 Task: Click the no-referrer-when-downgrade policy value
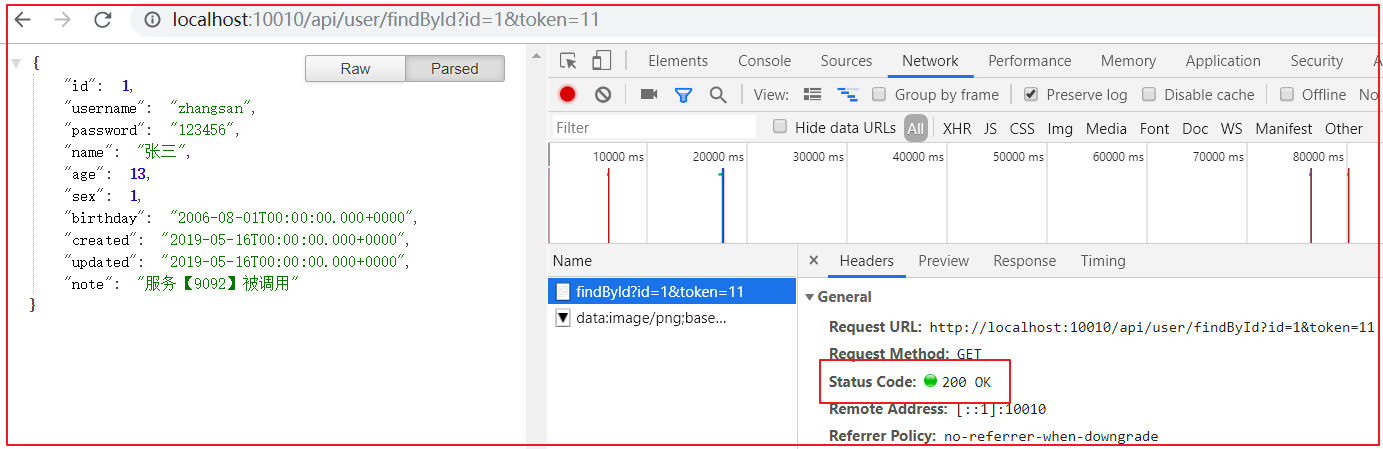point(1051,436)
